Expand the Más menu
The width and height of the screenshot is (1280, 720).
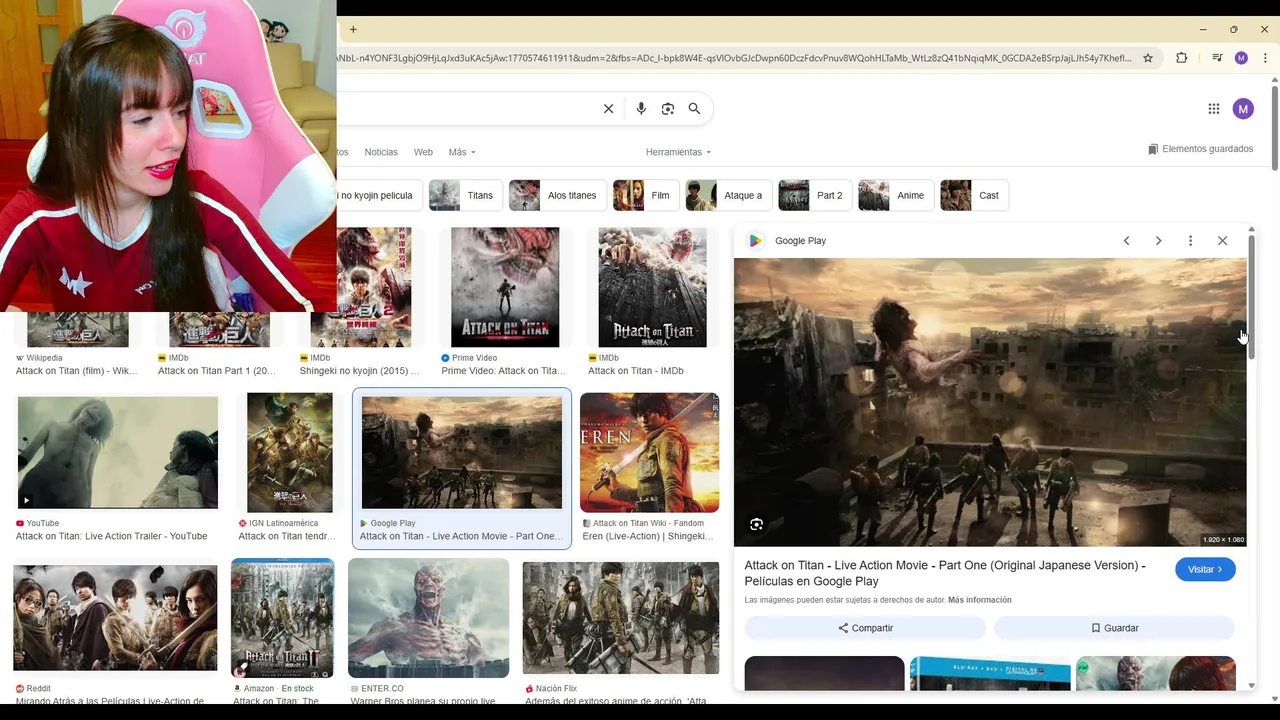(x=462, y=152)
